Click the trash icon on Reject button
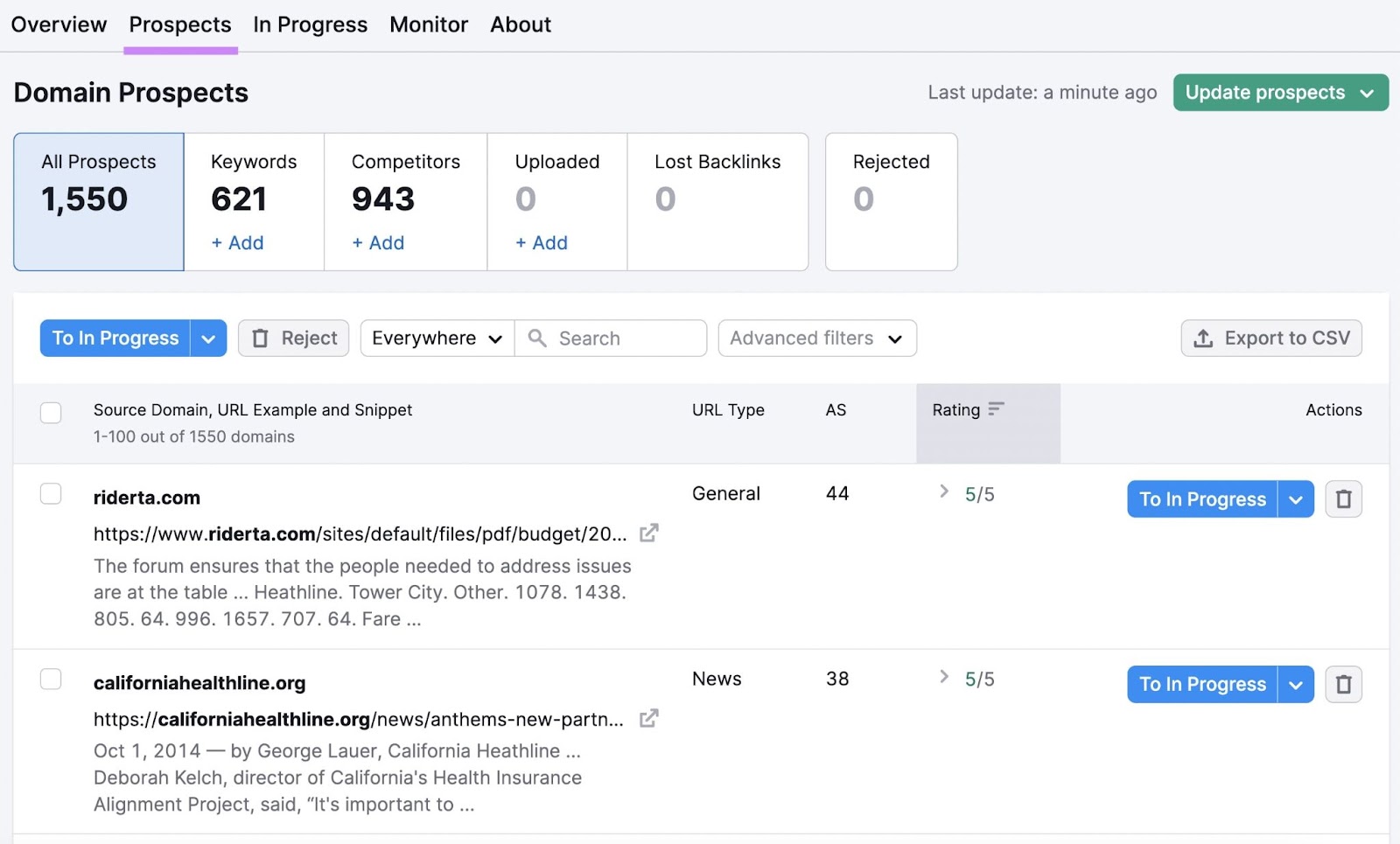Image resolution: width=1400 pixels, height=844 pixels. coord(260,338)
